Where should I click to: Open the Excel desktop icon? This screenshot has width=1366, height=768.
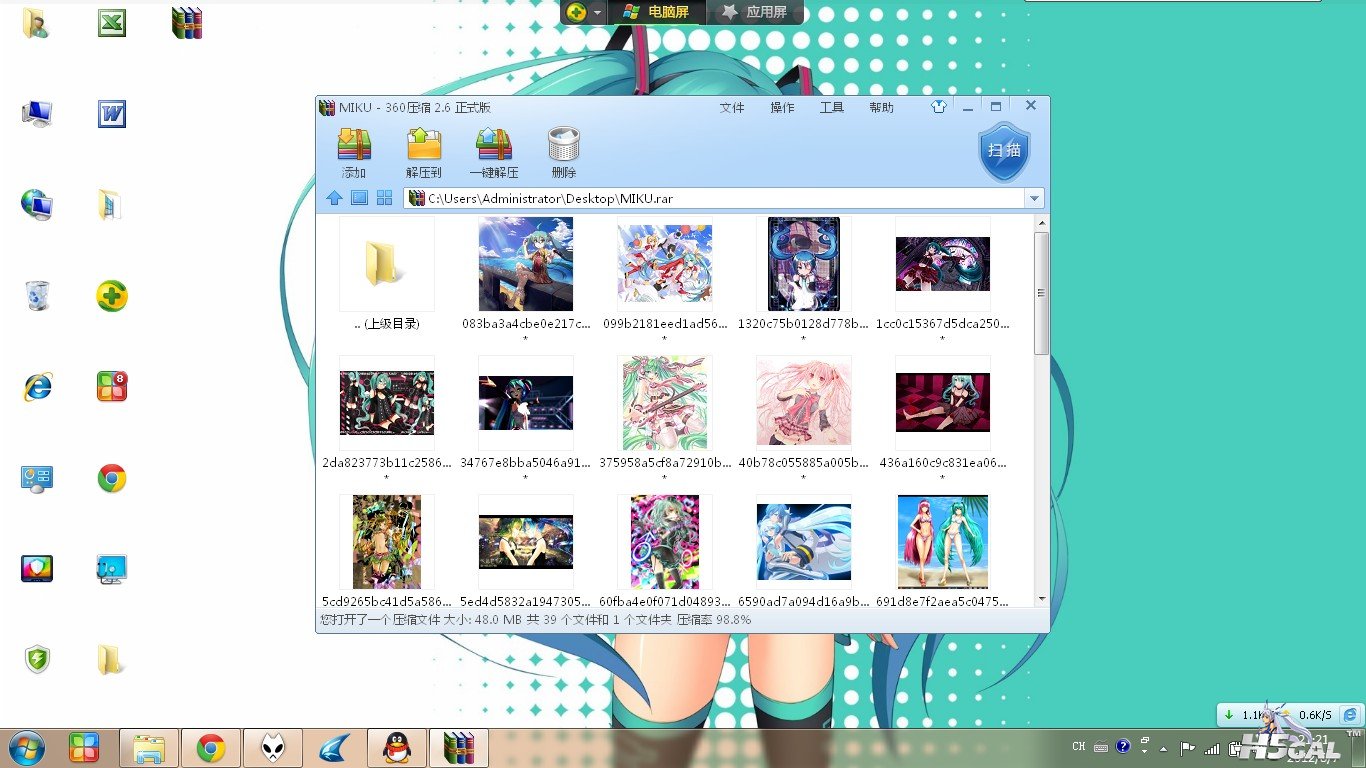tap(112, 23)
